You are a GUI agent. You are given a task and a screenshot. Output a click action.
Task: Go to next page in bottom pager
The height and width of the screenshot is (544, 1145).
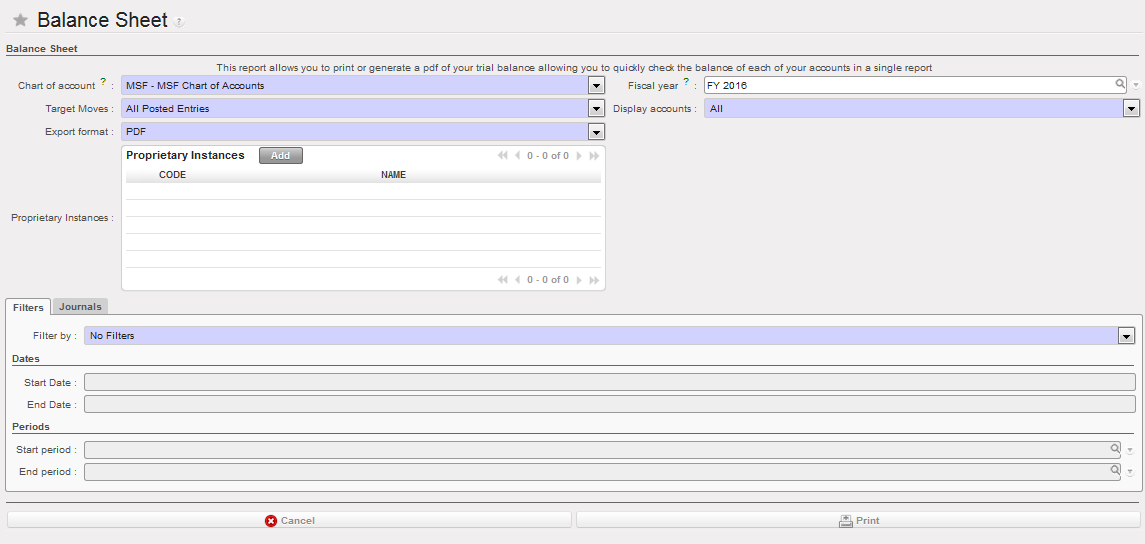[579, 280]
